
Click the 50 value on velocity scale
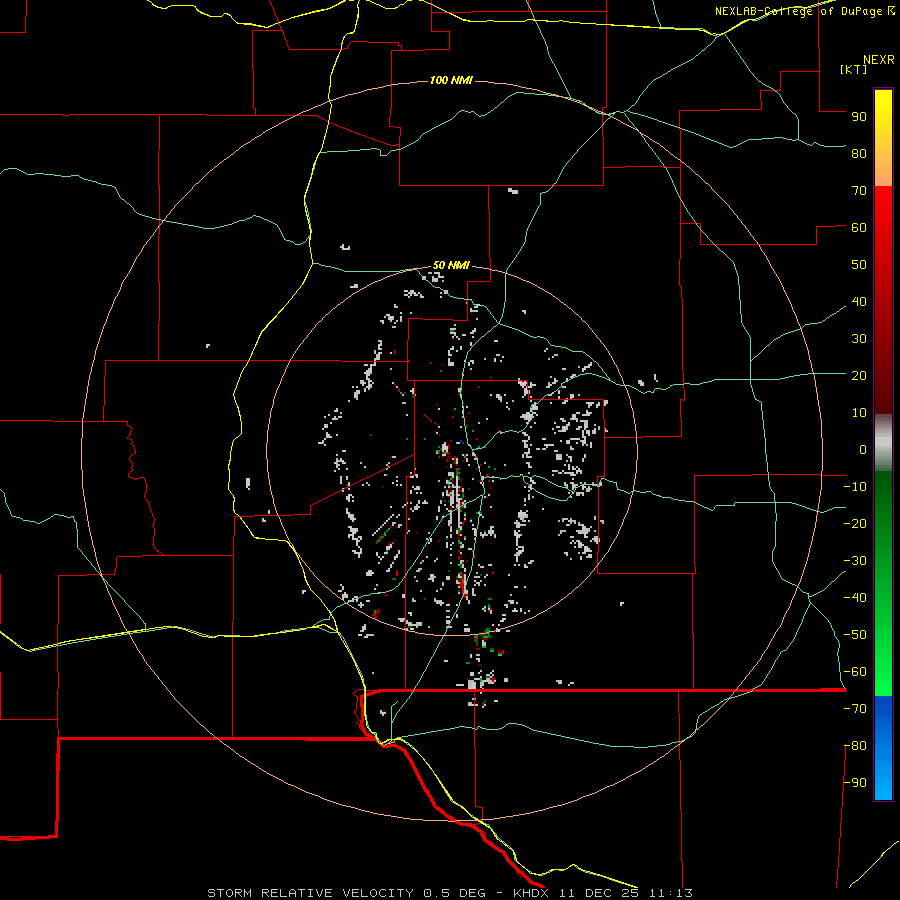(x=859, y=265)
